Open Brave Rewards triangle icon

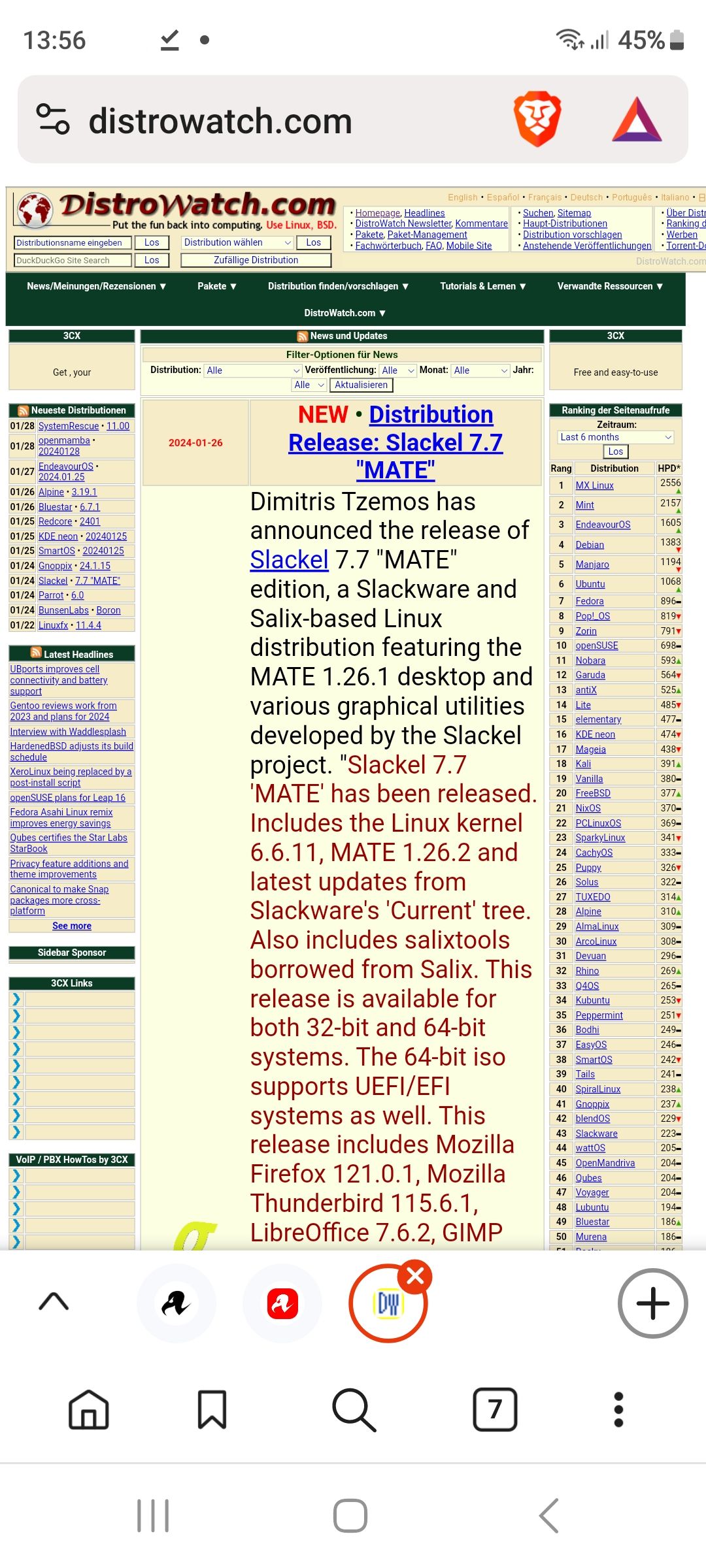point(637,120)
